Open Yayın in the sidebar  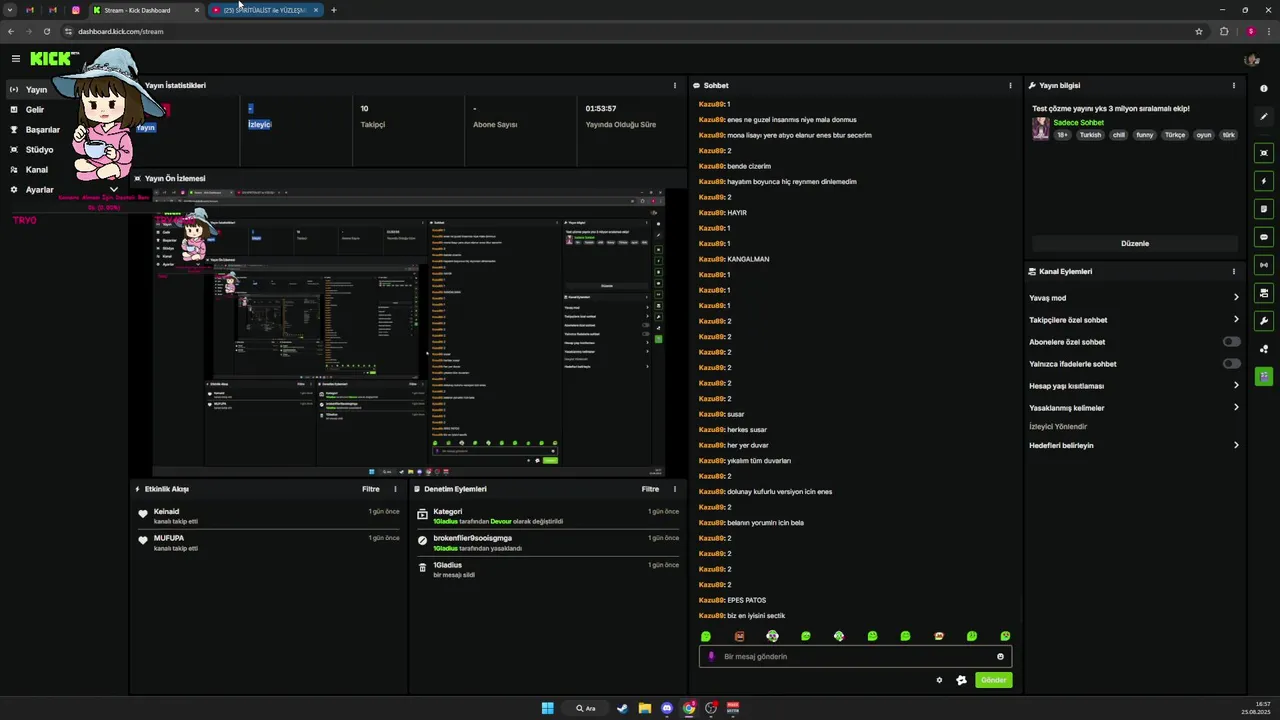(36, 89)
